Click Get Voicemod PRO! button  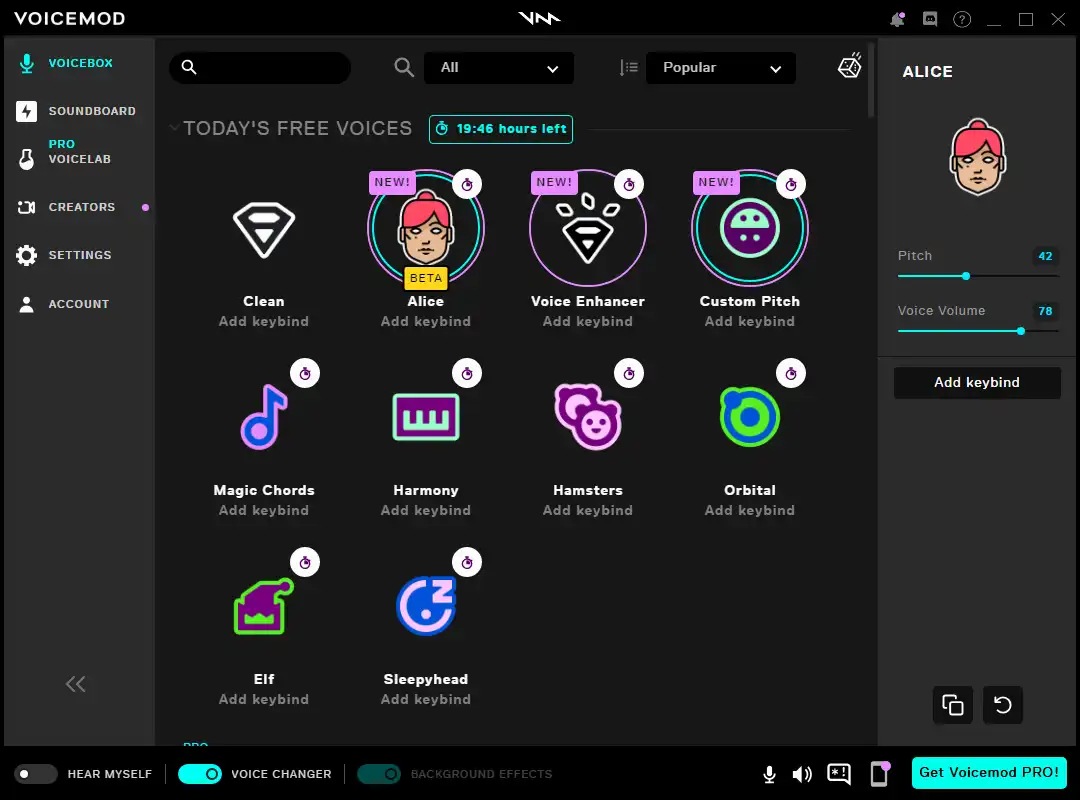click(x=989, y=772)
